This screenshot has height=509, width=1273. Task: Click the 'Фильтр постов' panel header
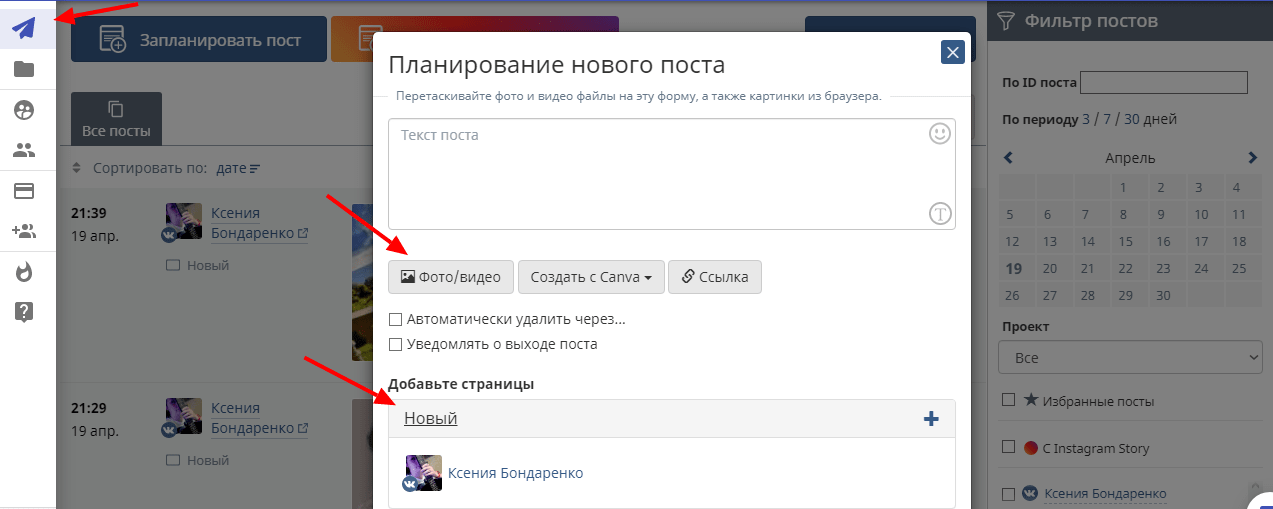coord(1130,20)
